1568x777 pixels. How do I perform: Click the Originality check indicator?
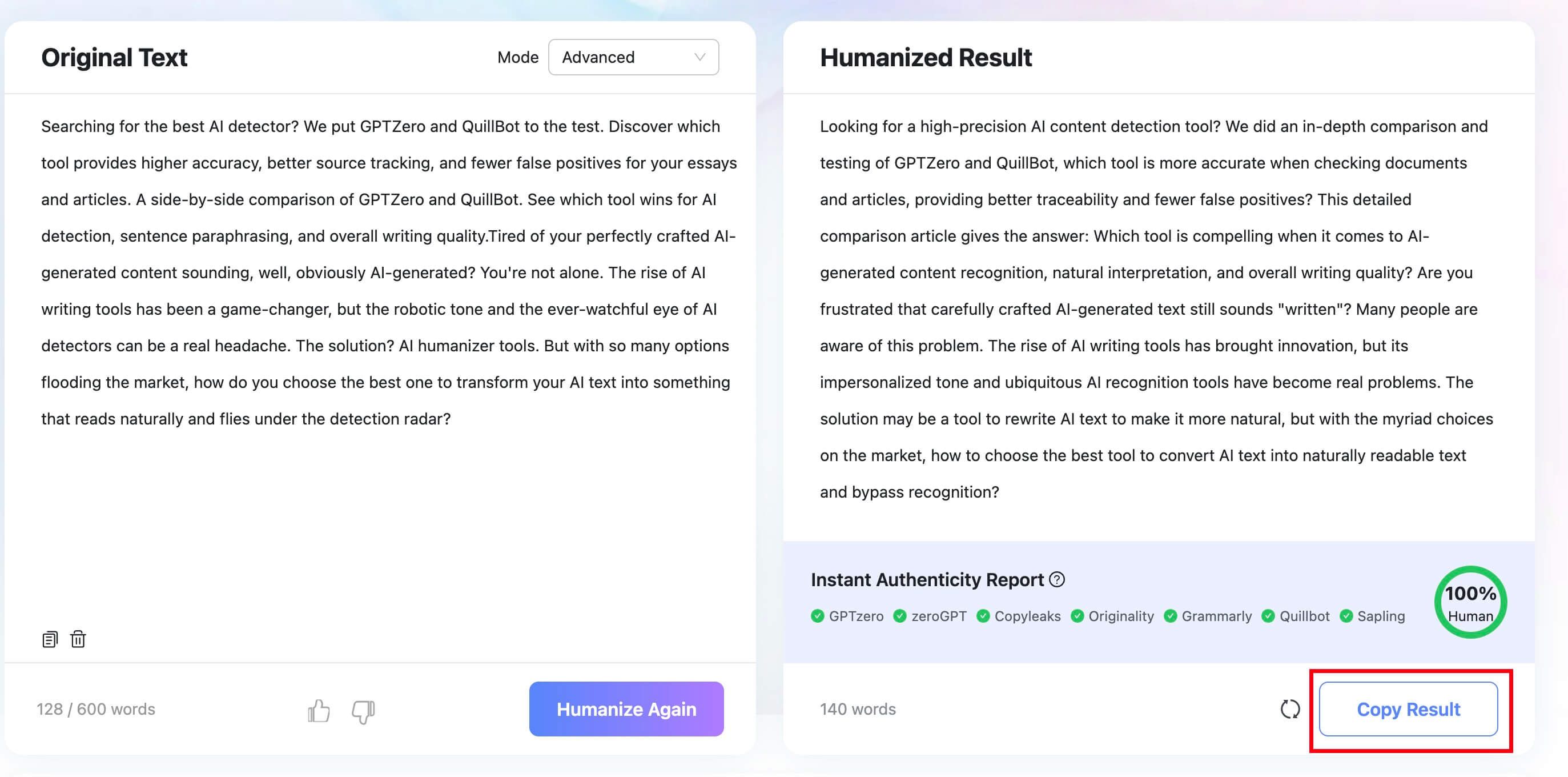(1112, 616)
